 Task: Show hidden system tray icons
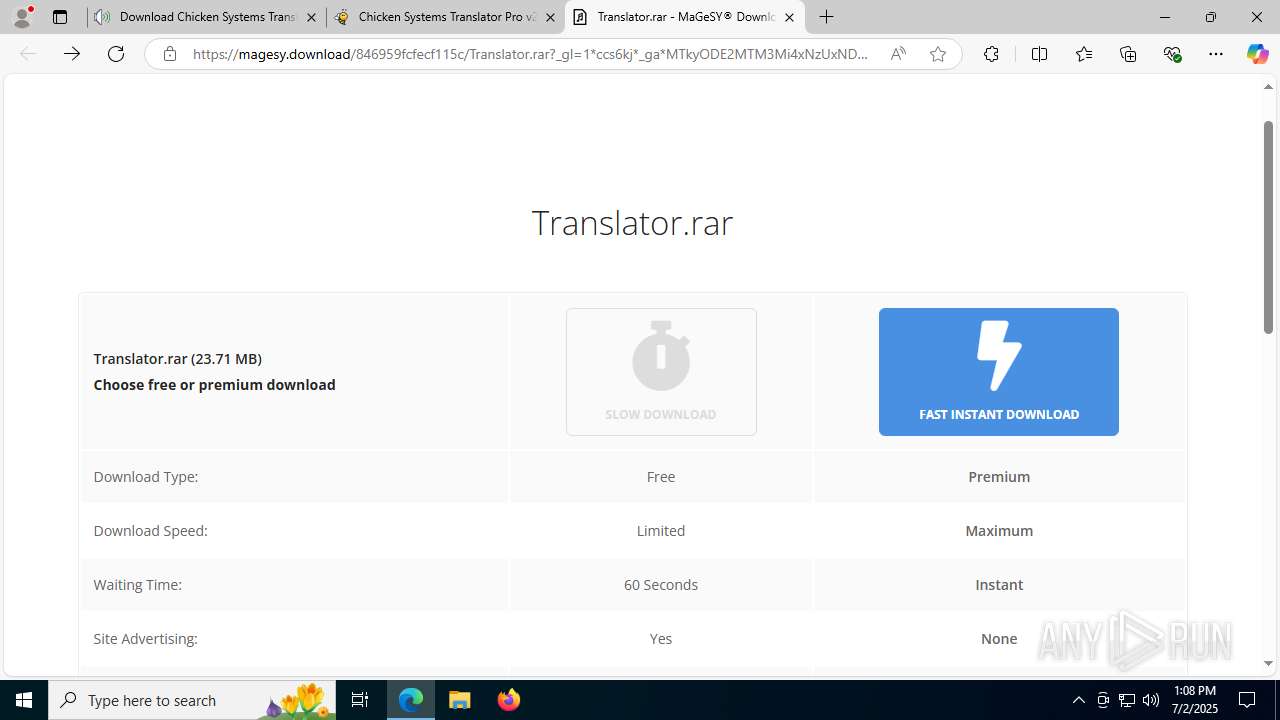[x=1078, y=700]
